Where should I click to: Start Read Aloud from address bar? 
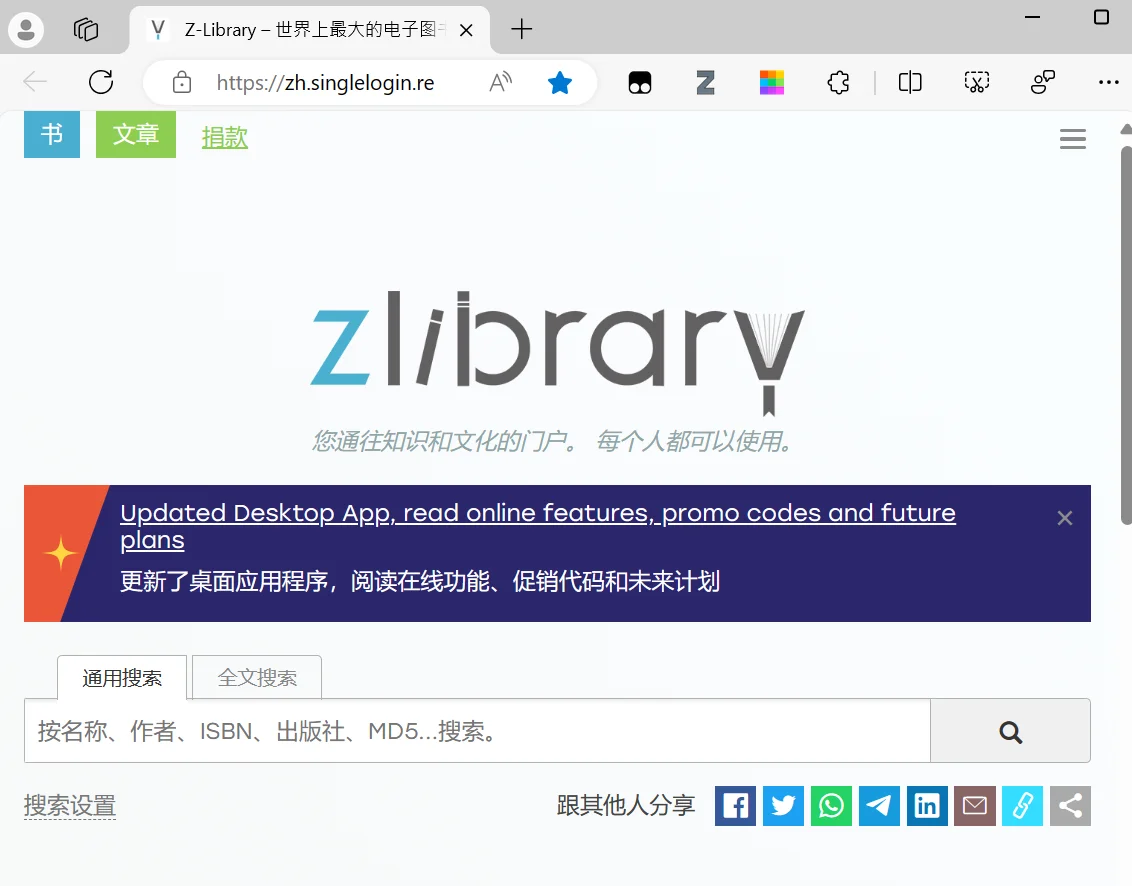500,82
